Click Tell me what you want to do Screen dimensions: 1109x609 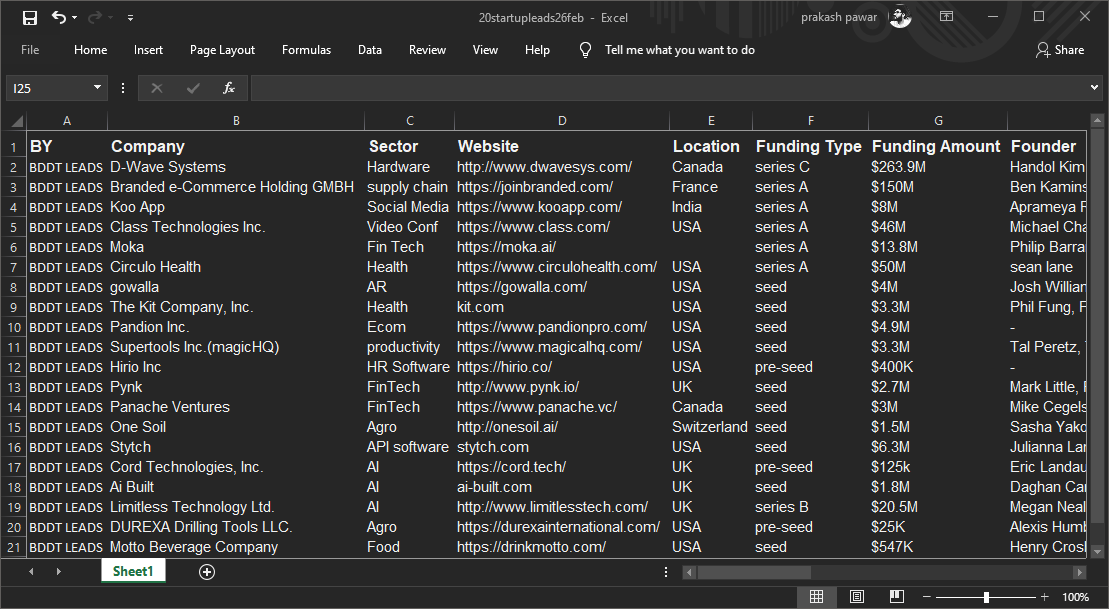[x=679, y=50]
